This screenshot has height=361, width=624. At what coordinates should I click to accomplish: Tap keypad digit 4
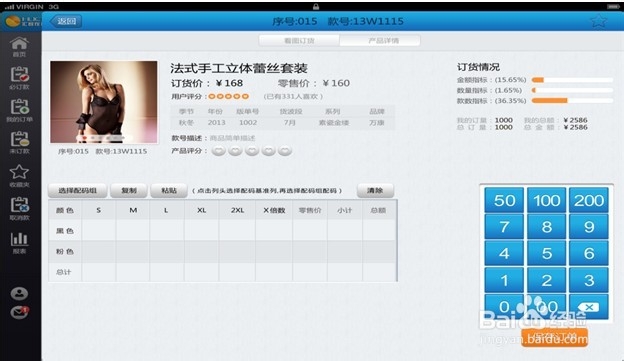coord(504,254)
